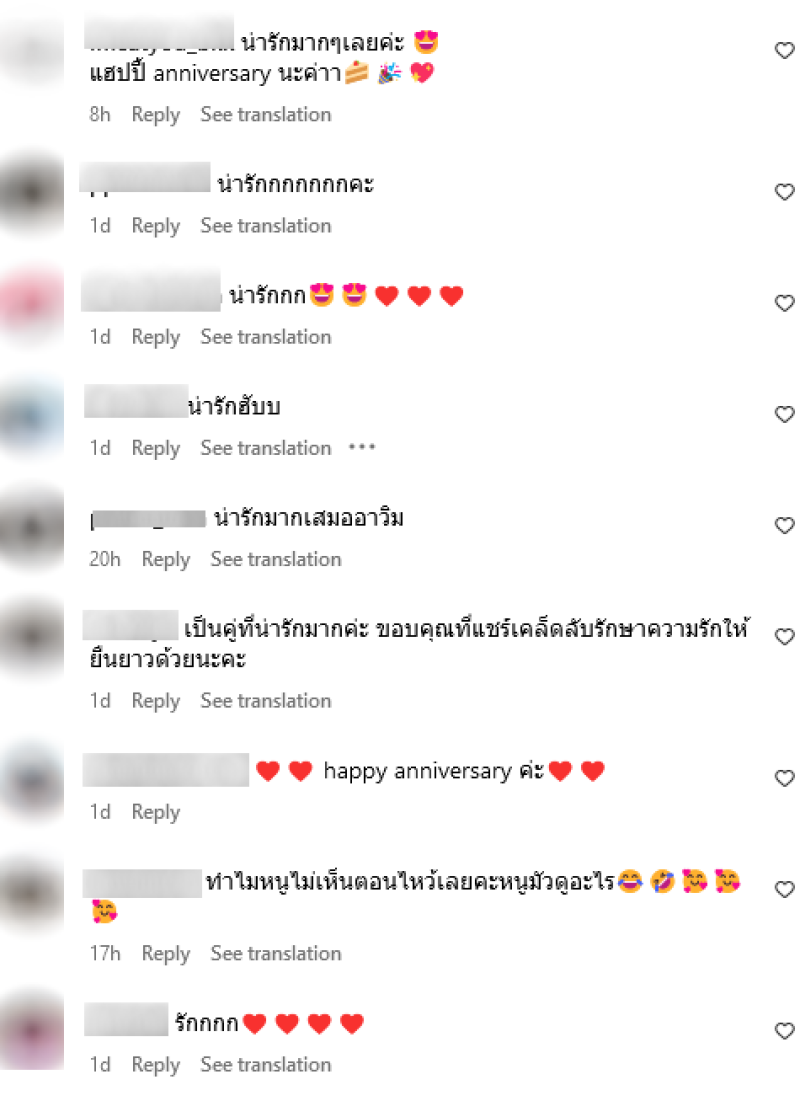Open the first commenter's blurred profile picture
This screenshot has height=1117, width=800.
click(32, 51)
